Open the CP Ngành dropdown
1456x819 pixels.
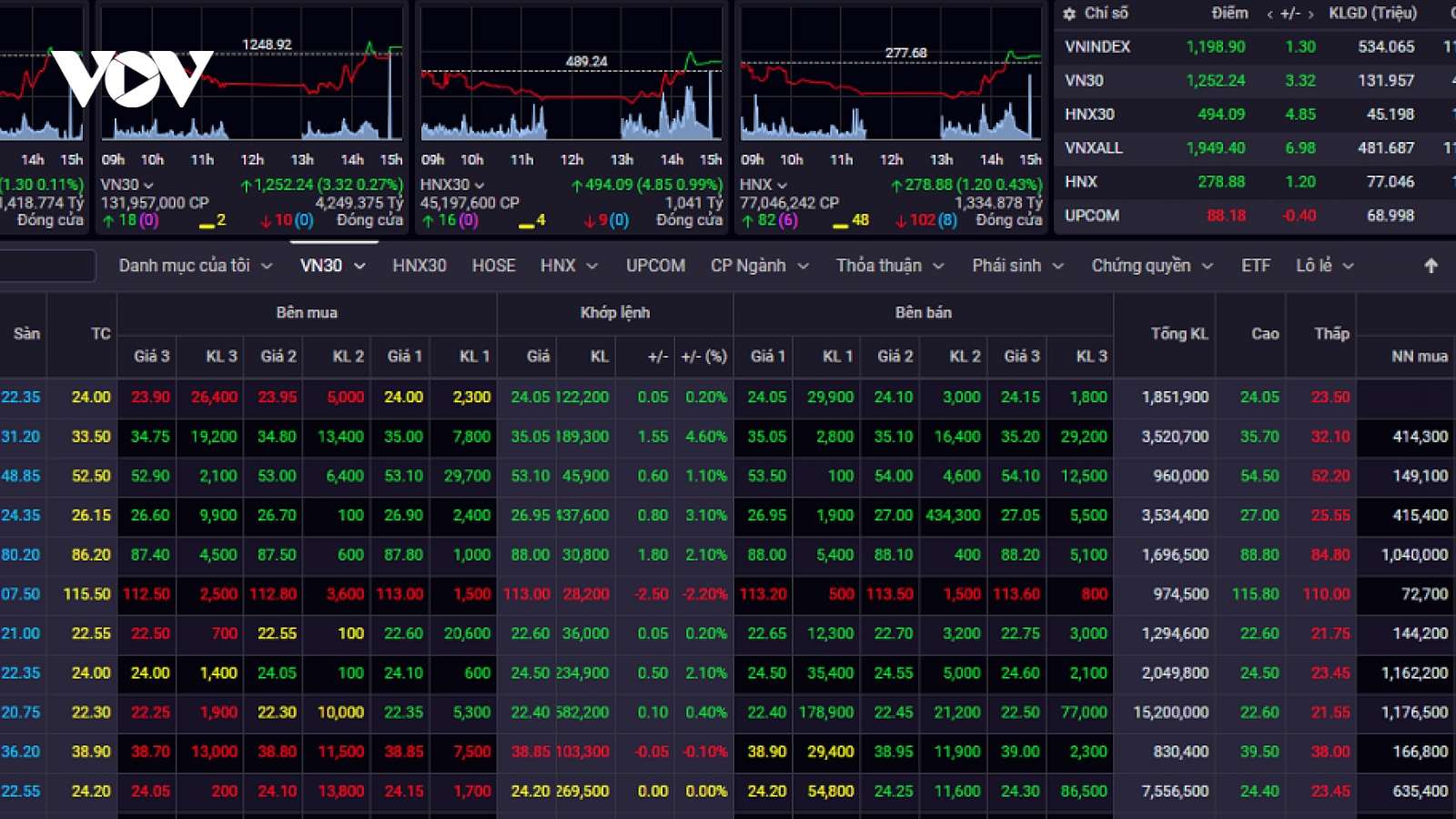[760, 266]
